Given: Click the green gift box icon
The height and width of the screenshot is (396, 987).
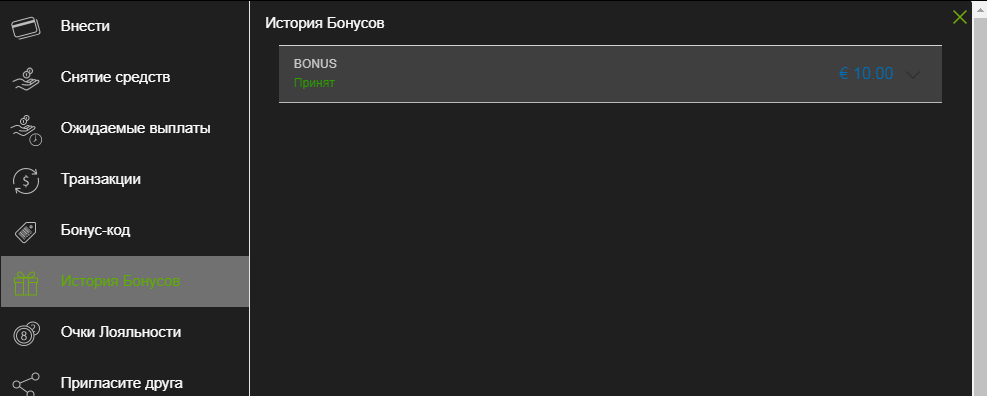Looking at the screenshot, I should click(x=26, y=282).
